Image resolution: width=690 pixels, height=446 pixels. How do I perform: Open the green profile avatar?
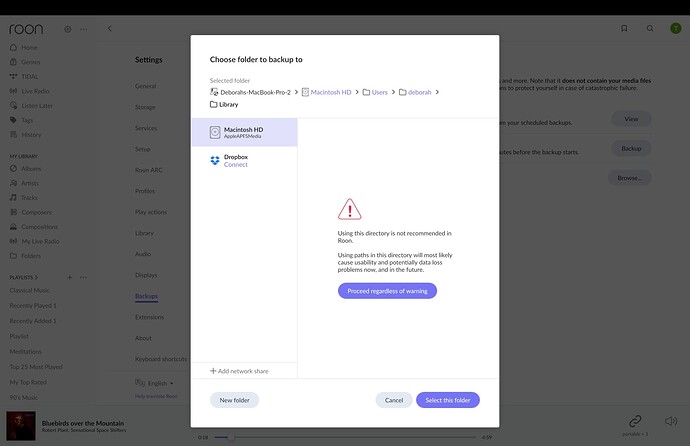tap(675, 28)
